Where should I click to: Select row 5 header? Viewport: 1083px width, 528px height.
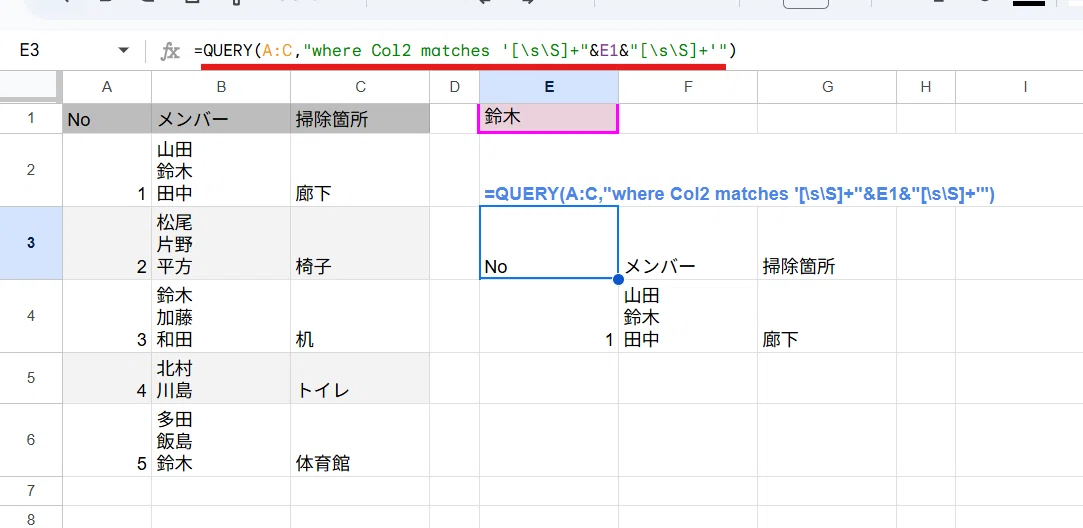coord(31,378)
